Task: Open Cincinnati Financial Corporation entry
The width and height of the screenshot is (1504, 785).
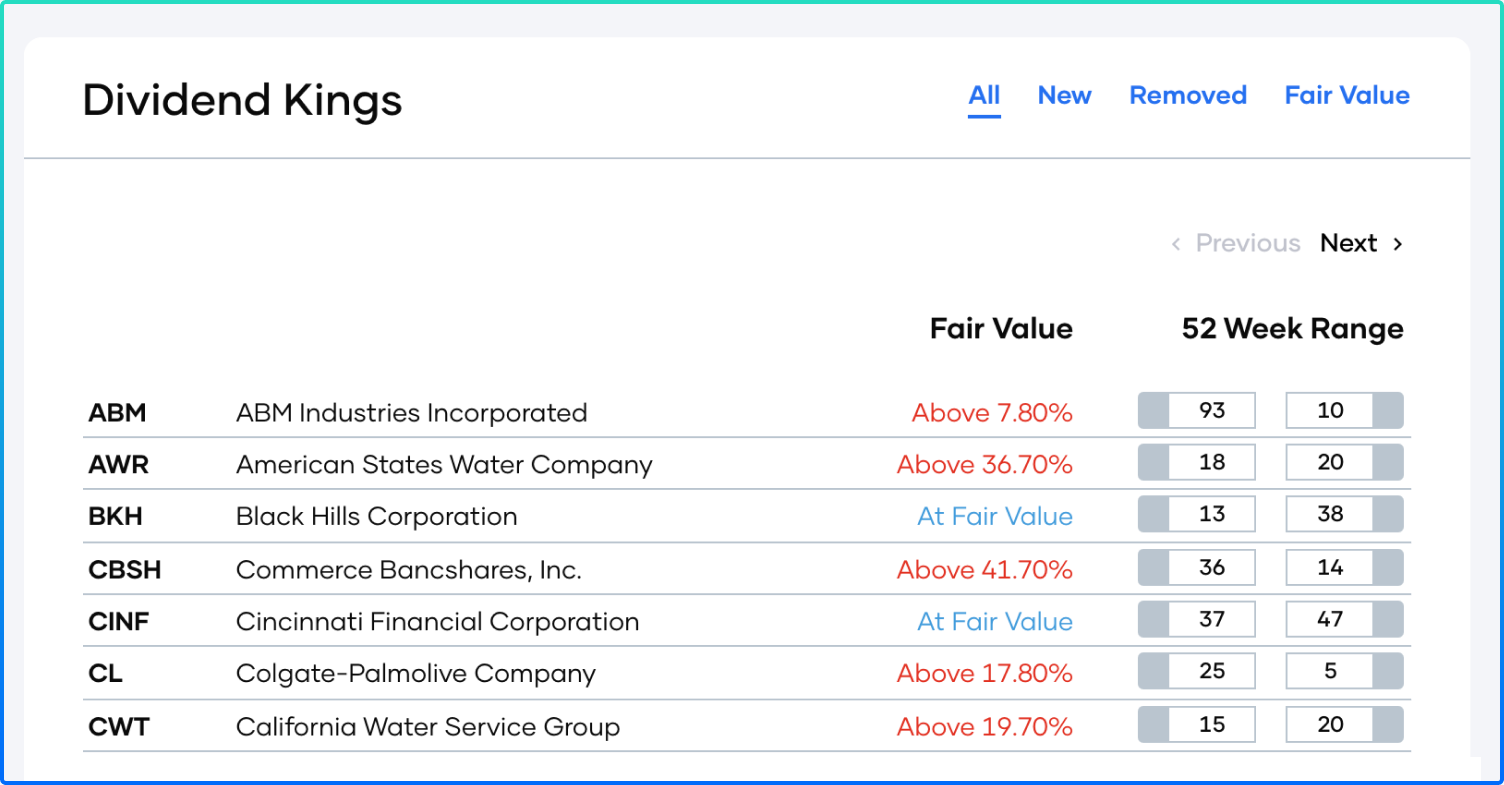Action: (x=437, y=622)
